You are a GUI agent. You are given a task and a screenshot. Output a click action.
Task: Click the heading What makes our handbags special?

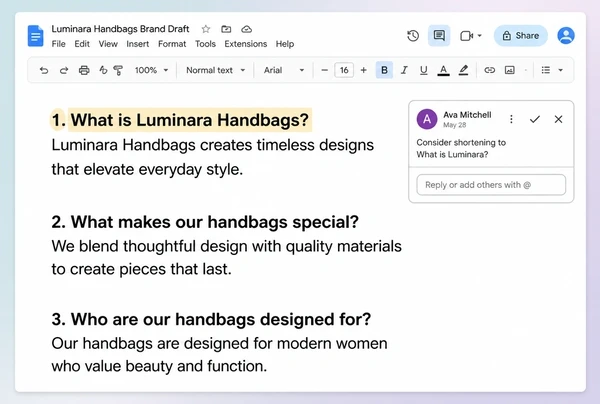click(x=215, y=222)
